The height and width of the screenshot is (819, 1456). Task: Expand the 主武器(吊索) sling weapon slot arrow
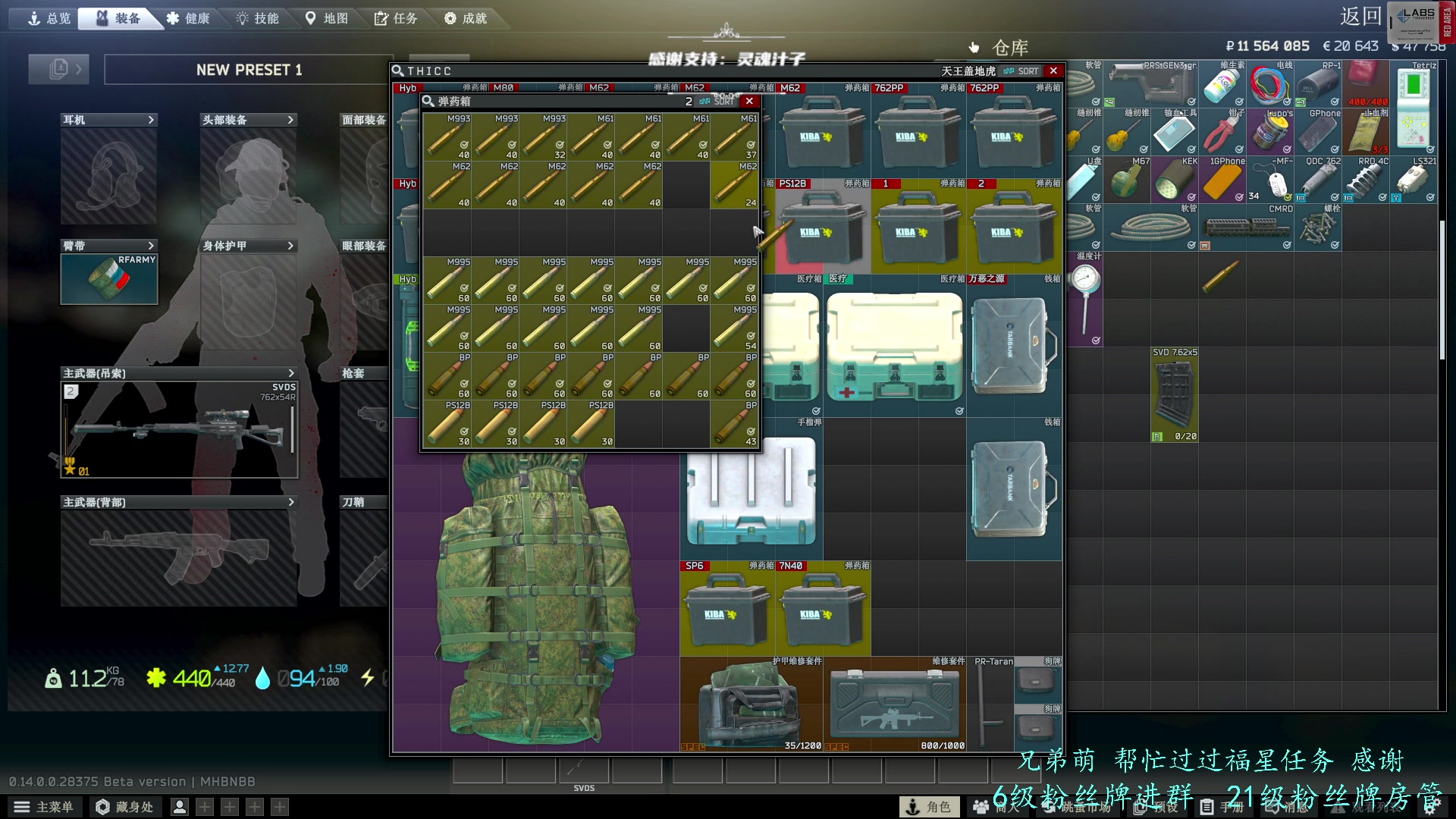point(291,373)
